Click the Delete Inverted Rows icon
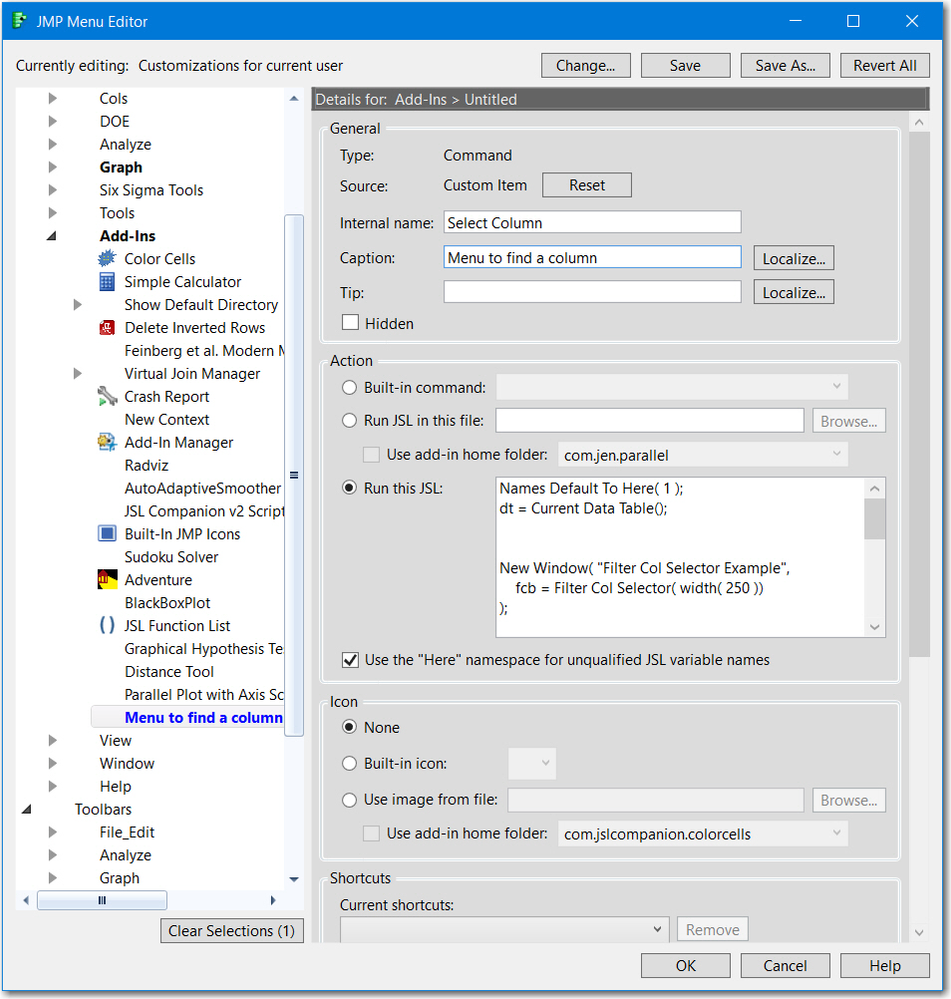 click(x=107, y=327)
